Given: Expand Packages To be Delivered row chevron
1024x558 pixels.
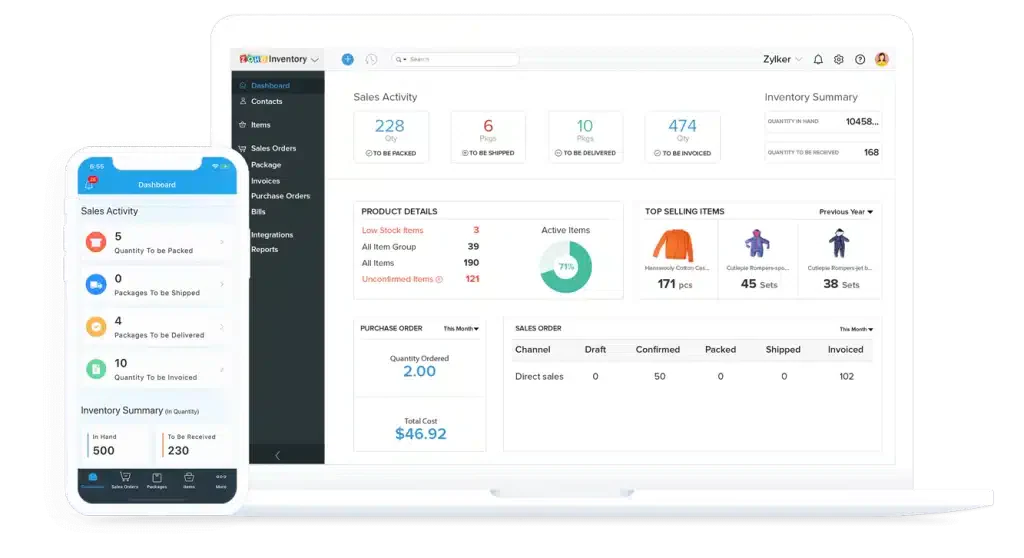Looking at the screenshot, I should (x=222, y=327).
